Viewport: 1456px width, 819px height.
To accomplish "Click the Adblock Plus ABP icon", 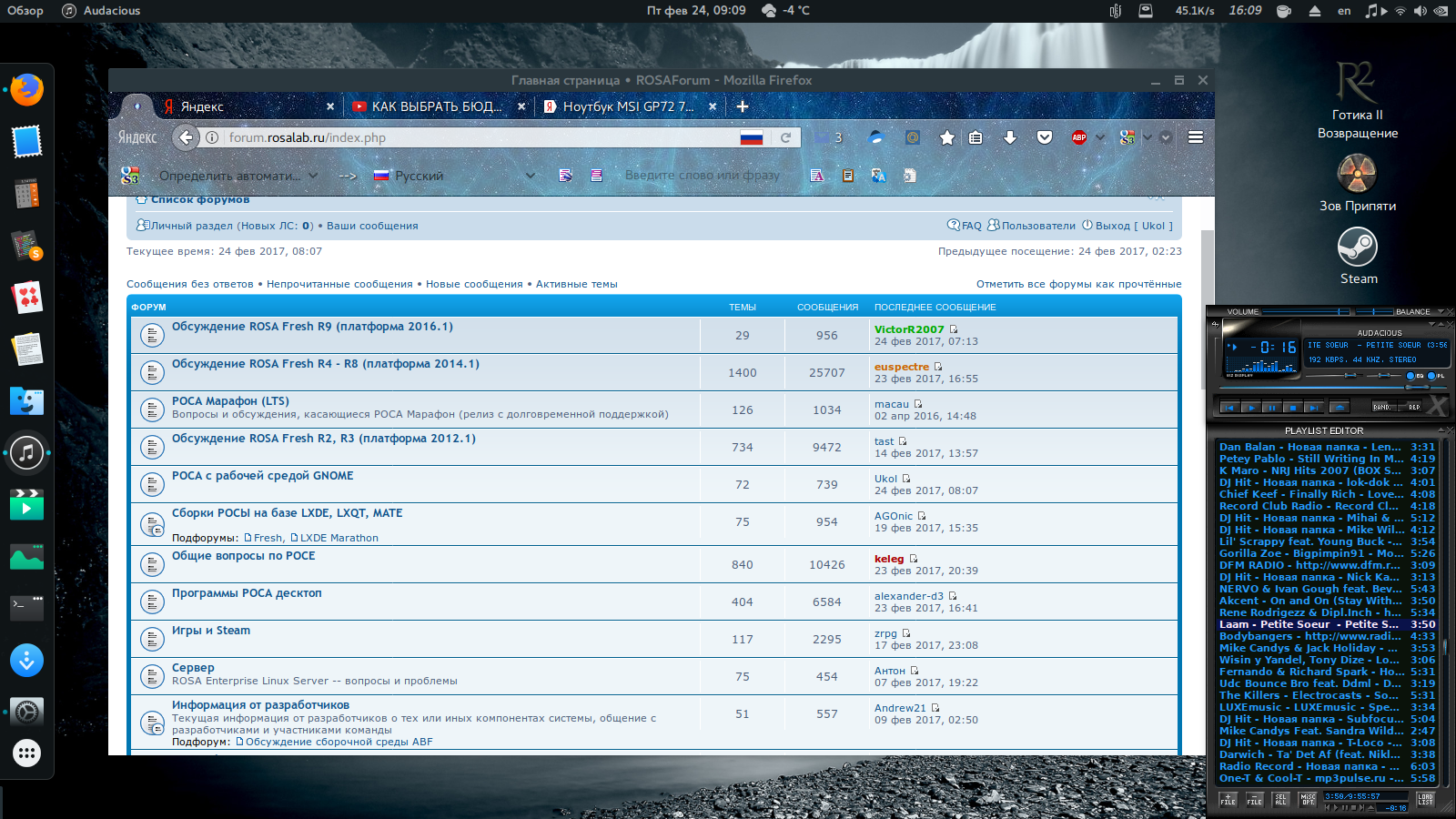I will 1079,137.
